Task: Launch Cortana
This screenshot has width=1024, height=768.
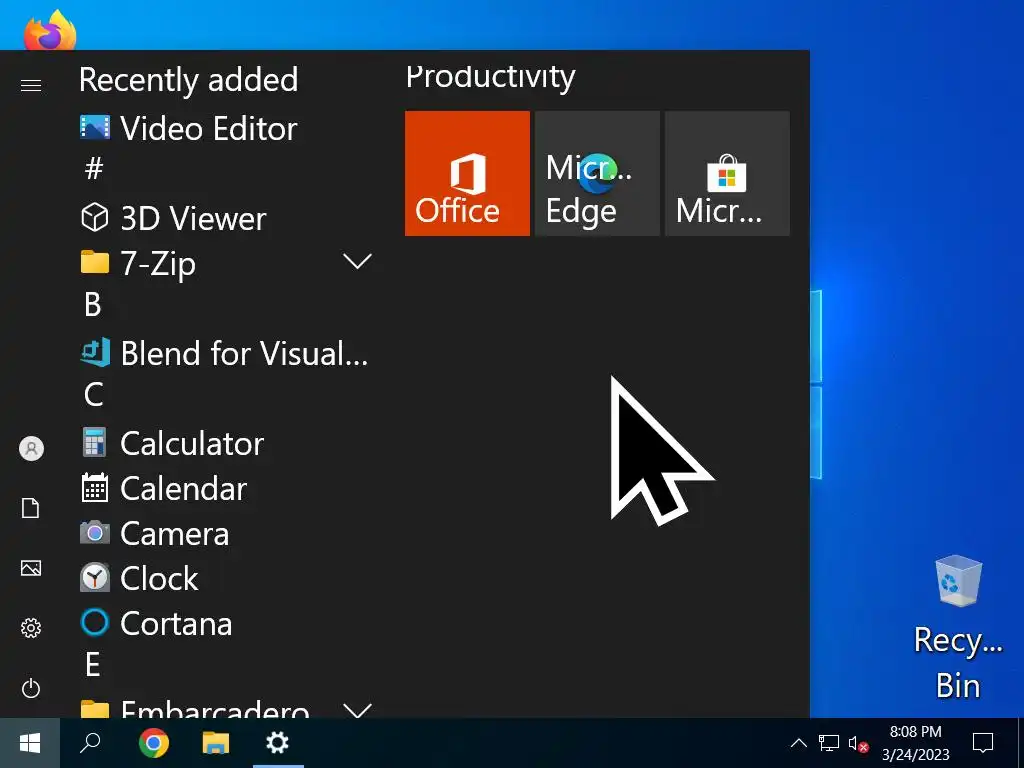Action: [227, 624]
